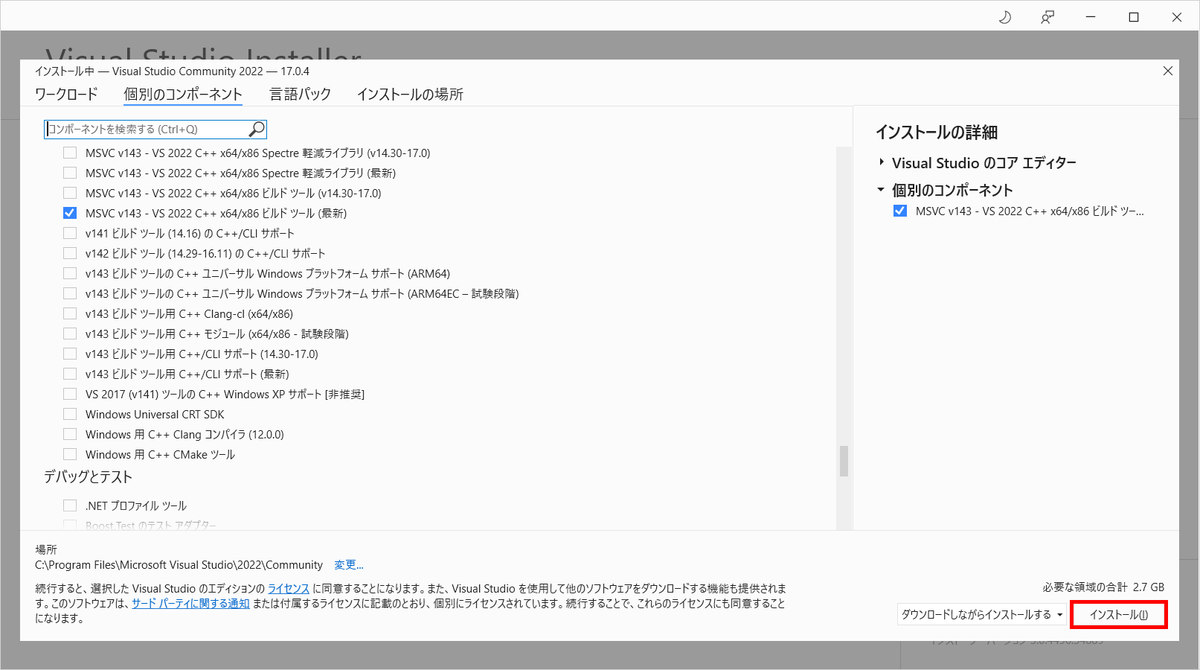This screenshot has width=1200, height=670.
Task: Minimize the Visual Studio Installer window
Action: coord(1091,17)
